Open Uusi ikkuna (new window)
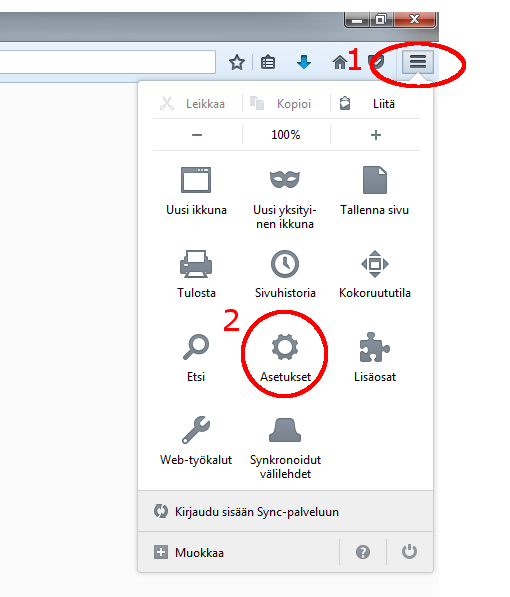510x597 pixels. (x=196, y=191)
